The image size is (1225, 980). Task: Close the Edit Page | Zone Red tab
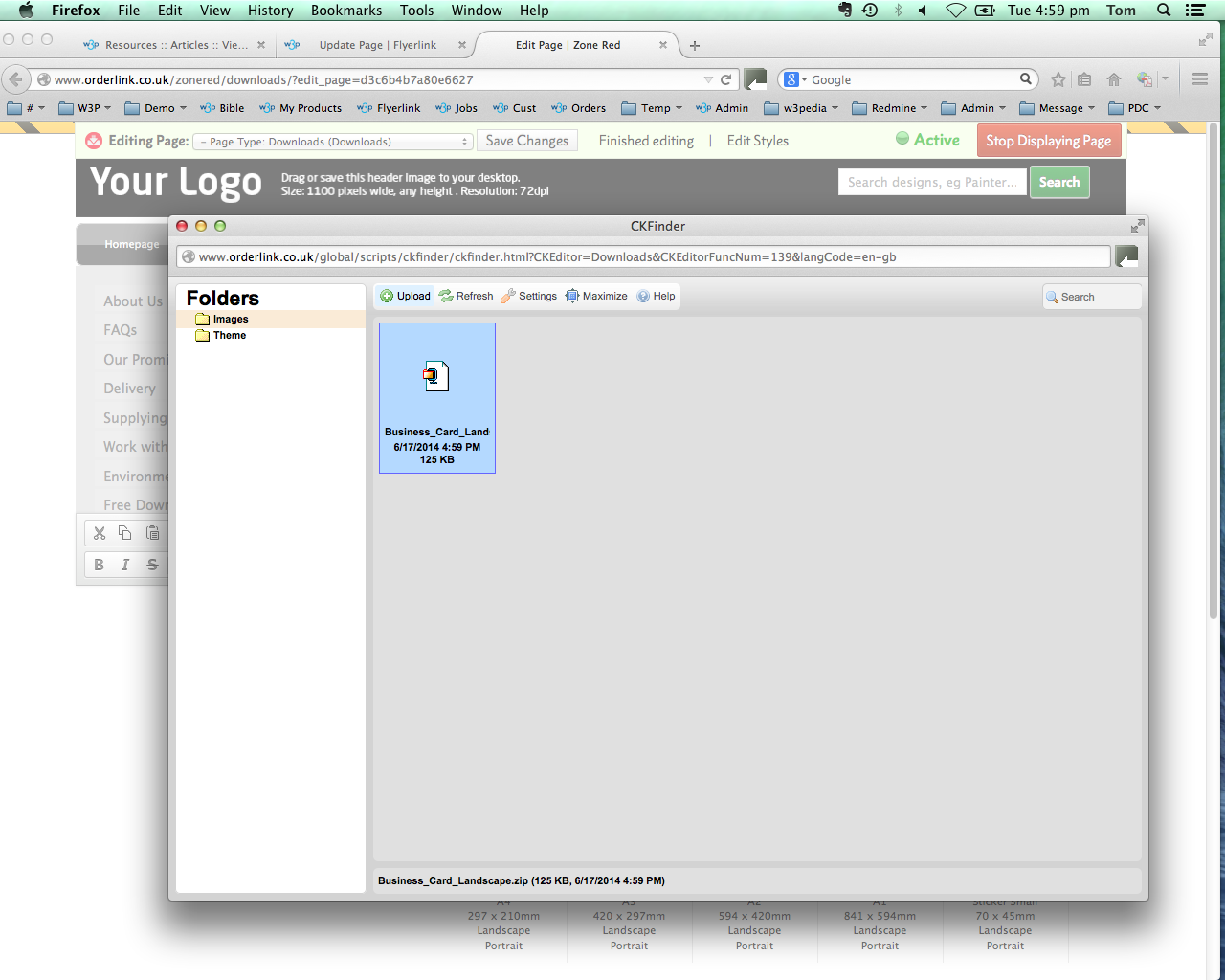click(x=663, y=45)
